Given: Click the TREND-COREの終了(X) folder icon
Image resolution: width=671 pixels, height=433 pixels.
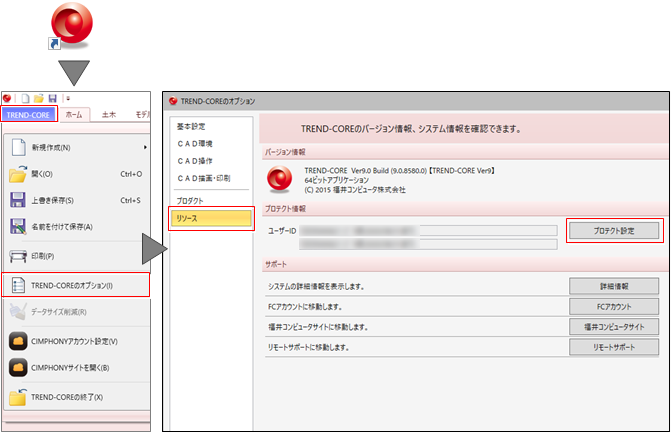Looking at the screenshot, I should pos(18,397).
